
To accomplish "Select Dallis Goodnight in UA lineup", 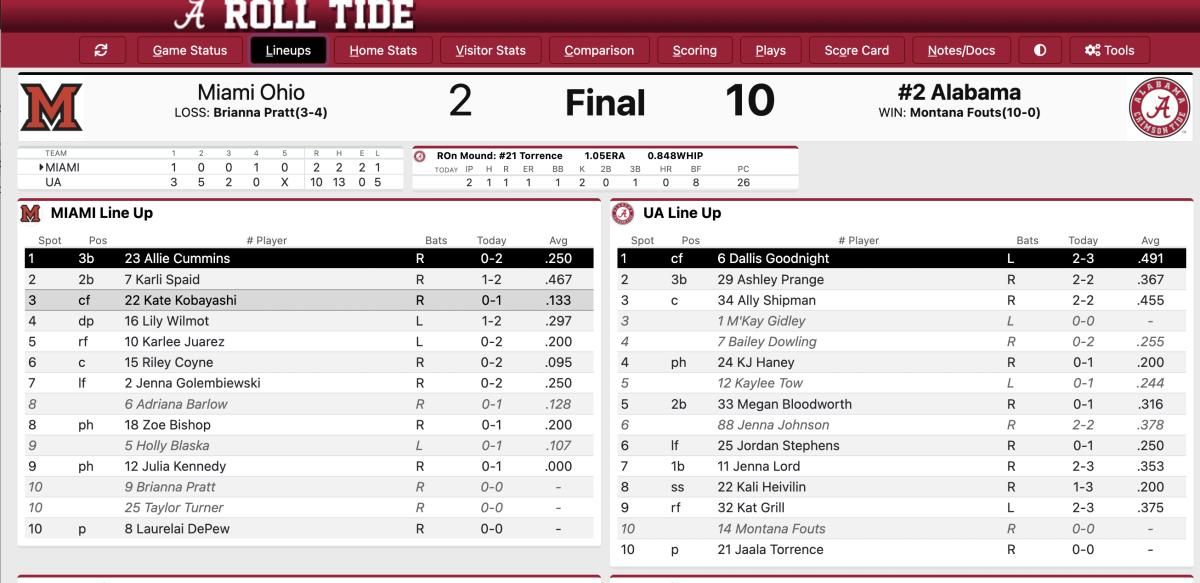I will pos(902,258).
